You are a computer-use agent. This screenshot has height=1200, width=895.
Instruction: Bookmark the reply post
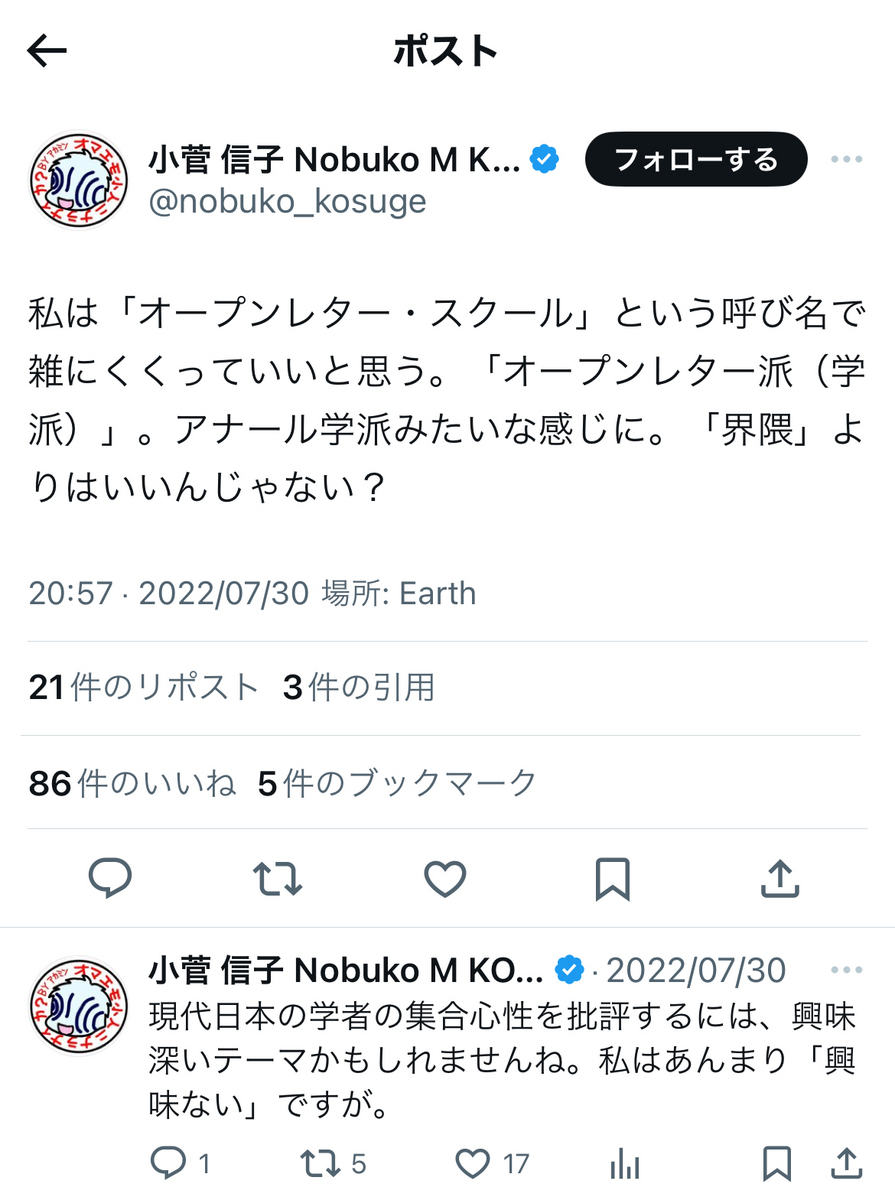(776, 1163)
